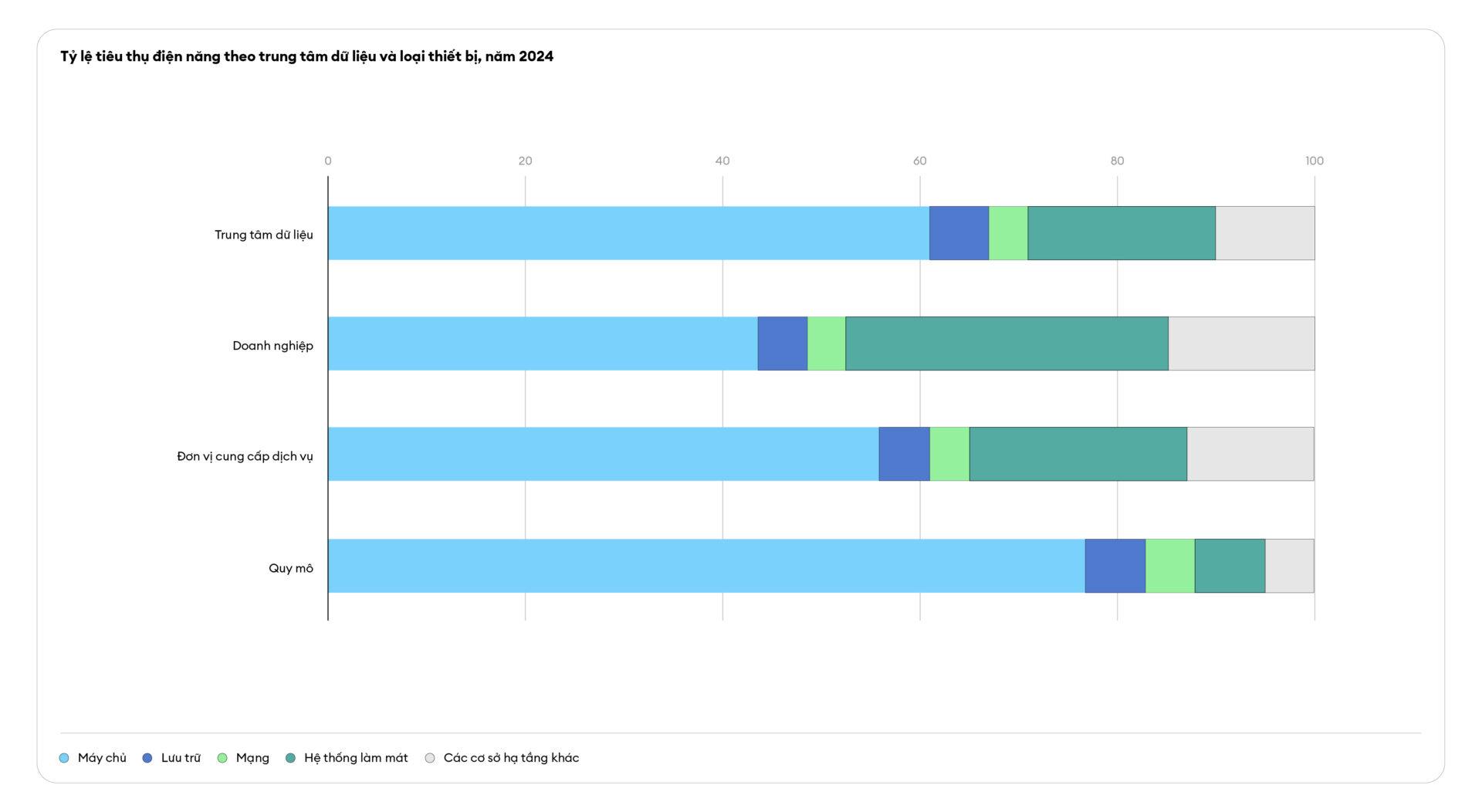Click the 60 tick label on the axis
The width and height of the screenshot is (1482, 812).
pos(919,161)
